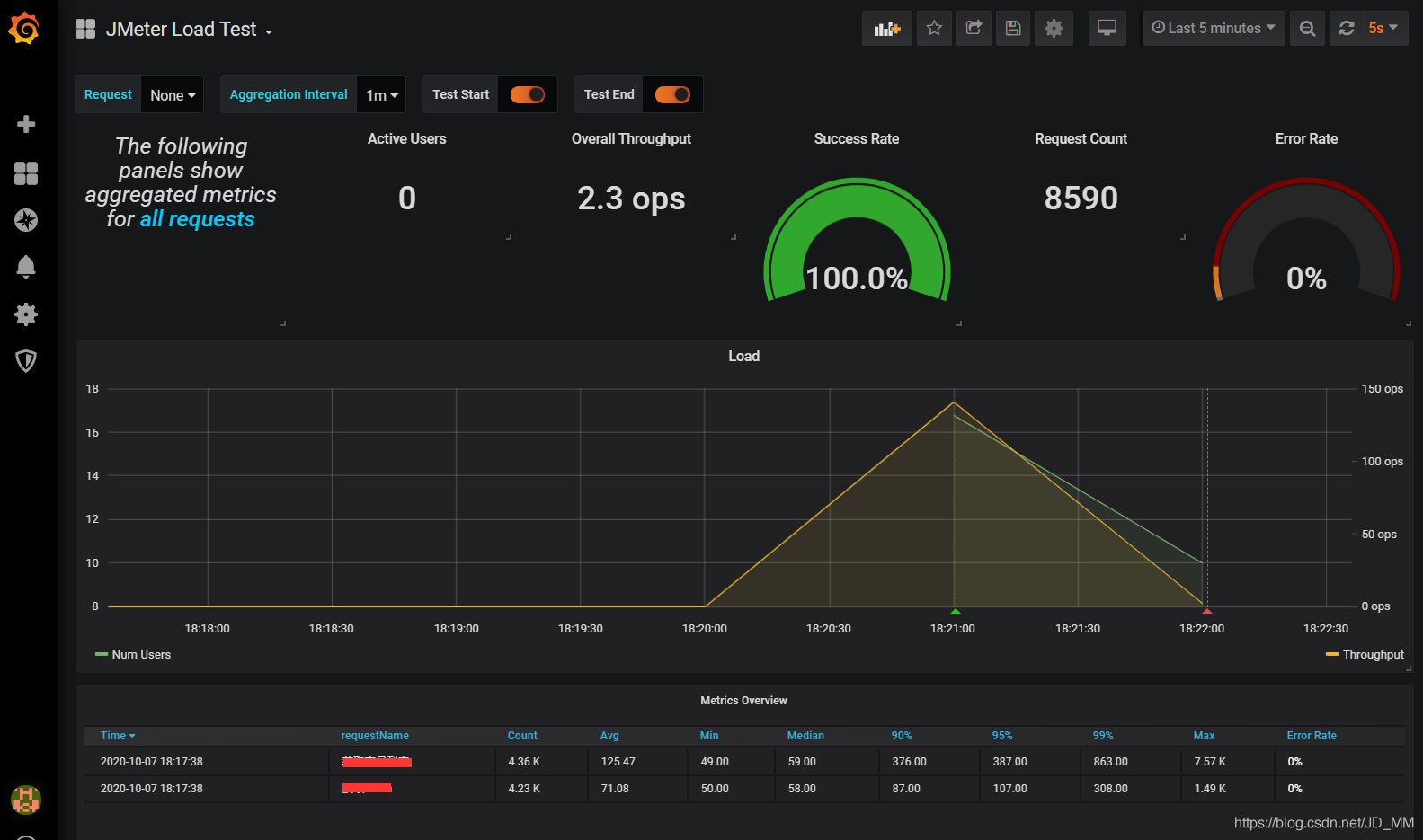1423x840 pixels.
Task: Save dashboard with floppy disk icon
Action: coord(1013,29)
